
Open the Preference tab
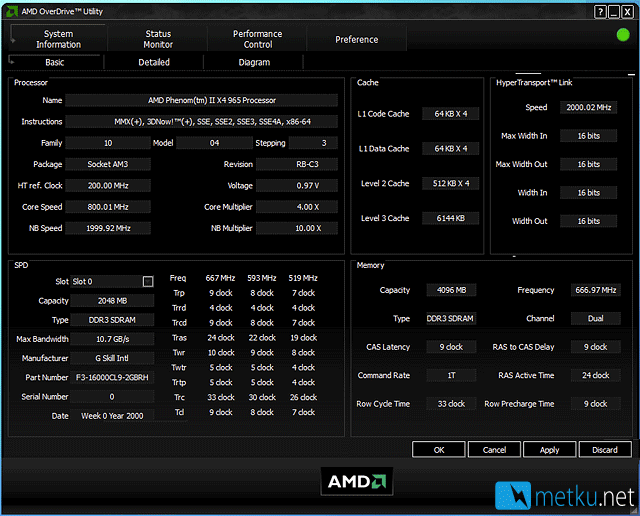(x=356, y=40)
